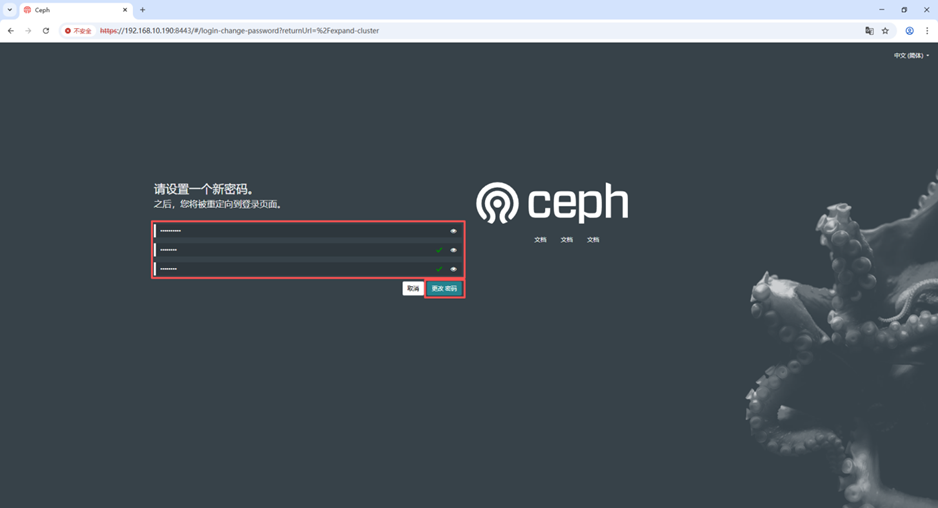This screenshot has width=938, height=508.
Task: Open the Google Translate icon in address bar
Action: pyautogui.click(x=869, y=31)
